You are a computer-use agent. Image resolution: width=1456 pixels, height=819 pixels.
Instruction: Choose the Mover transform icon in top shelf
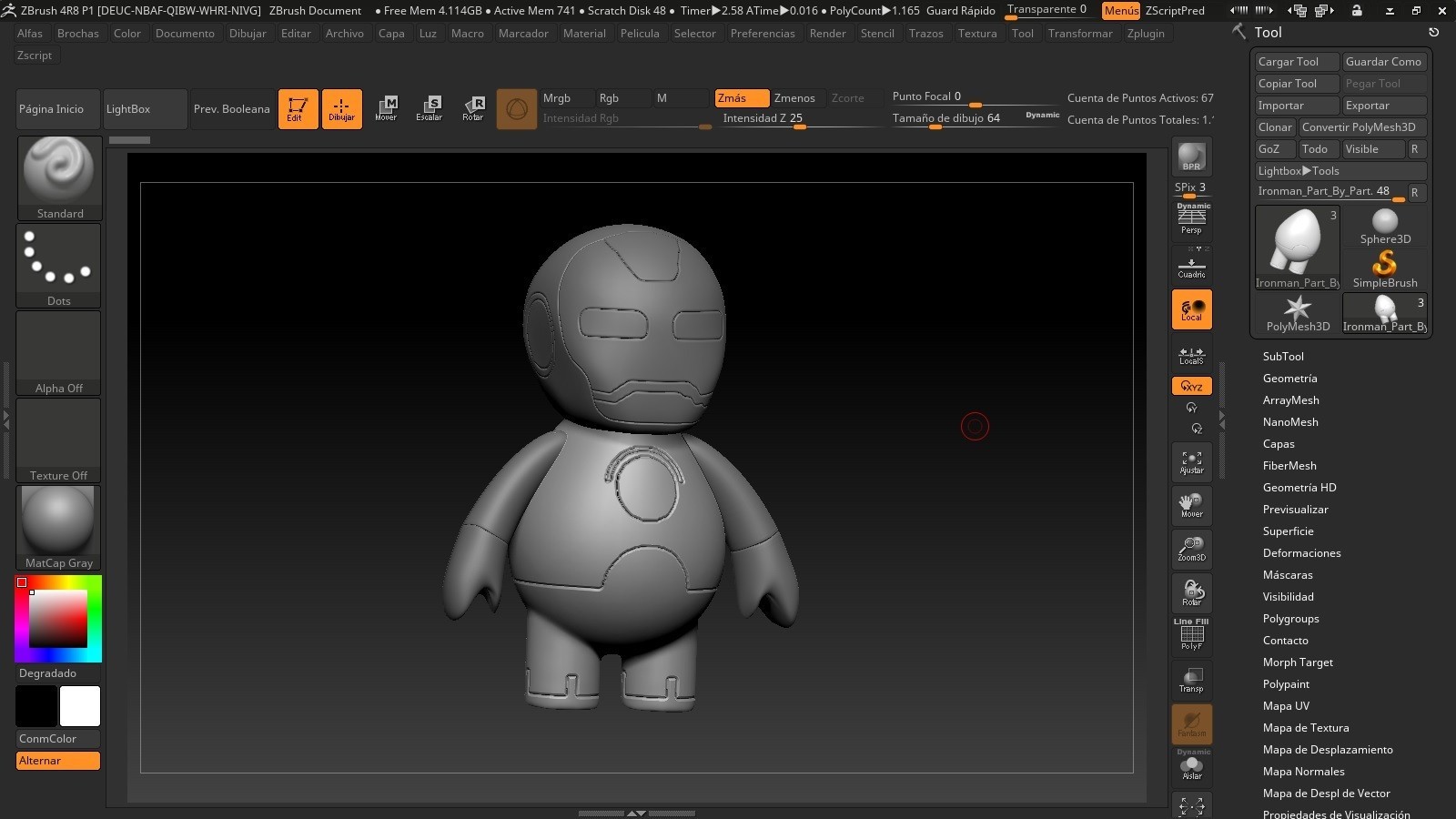click(386, 109)
